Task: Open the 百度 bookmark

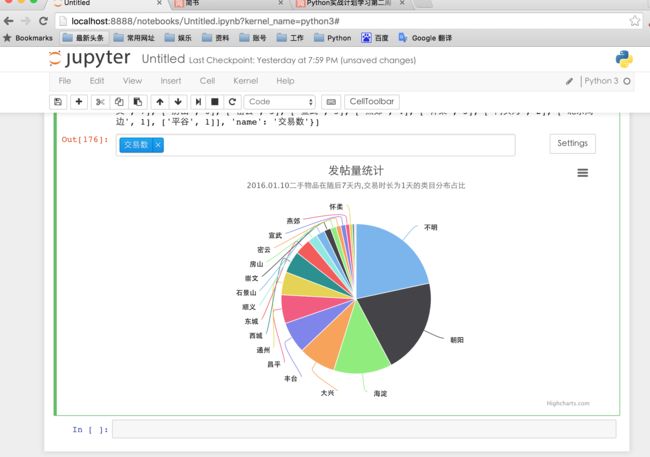Action: (375, 38)
